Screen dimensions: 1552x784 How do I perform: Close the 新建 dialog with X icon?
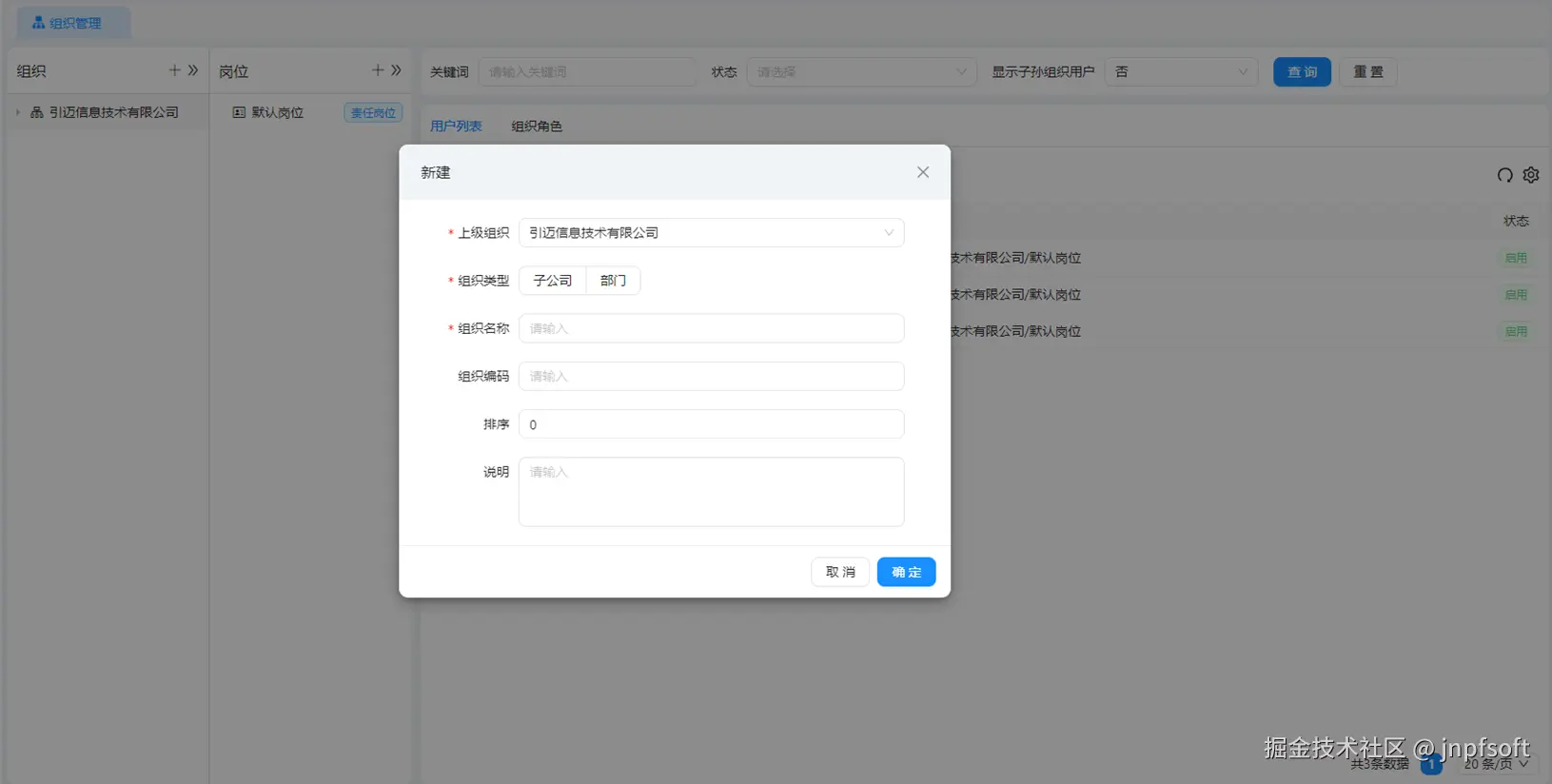tap(922, 172)
